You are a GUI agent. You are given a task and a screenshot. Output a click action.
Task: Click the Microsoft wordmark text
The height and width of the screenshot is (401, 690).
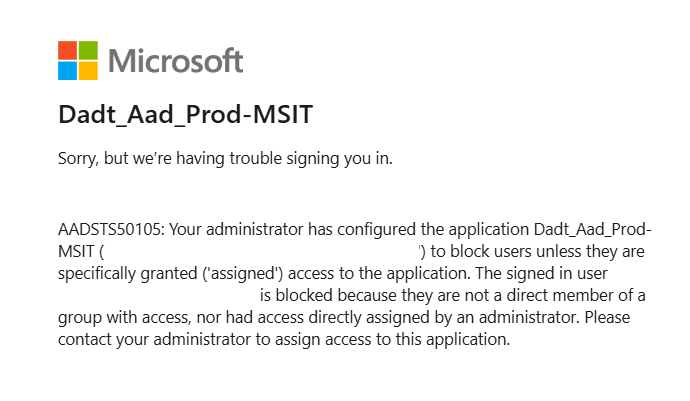tap(175, 61)
